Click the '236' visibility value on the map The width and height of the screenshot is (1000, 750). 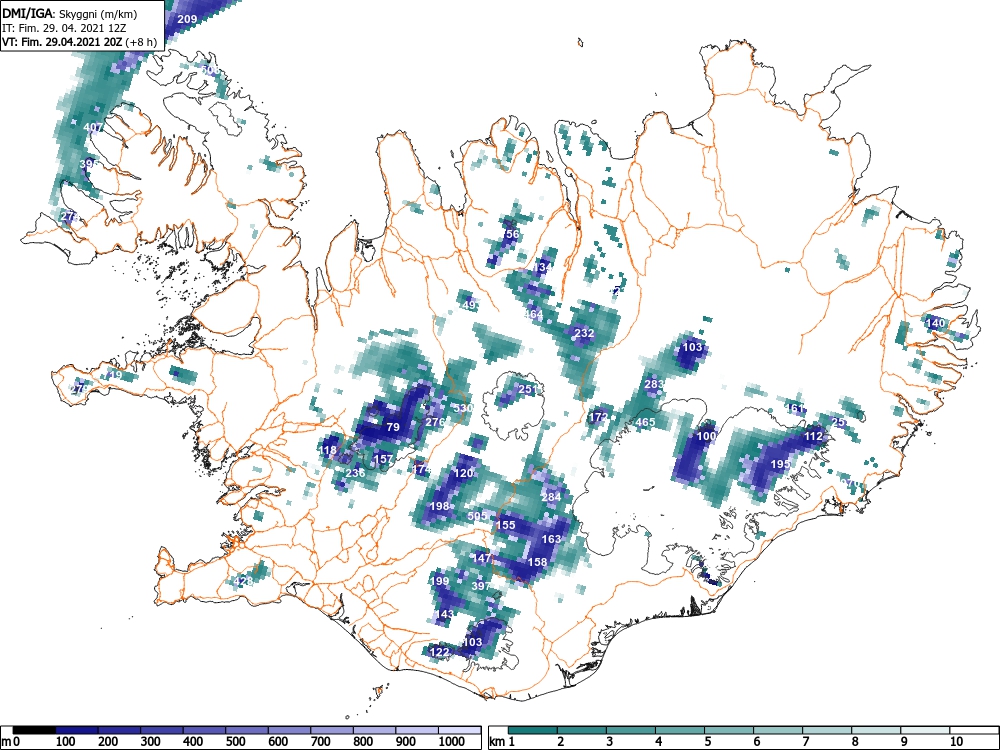click(x=355, y=473)
